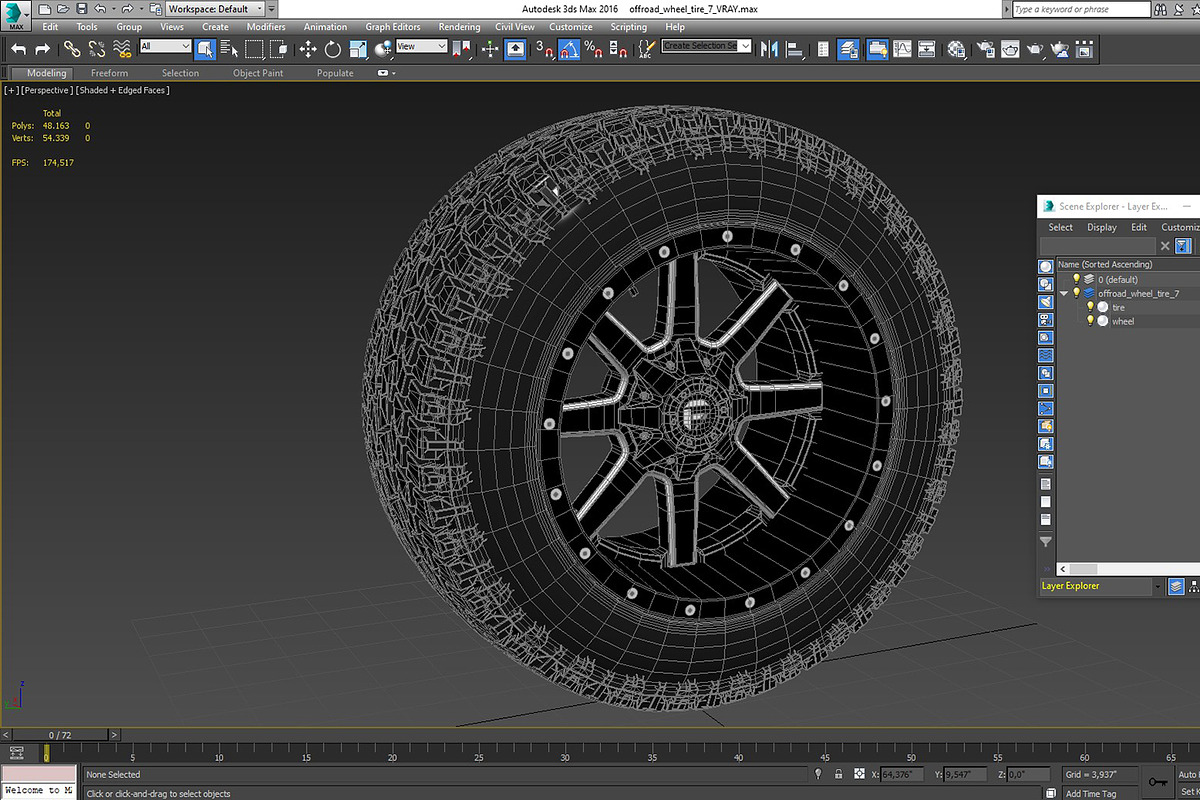Open Workspace: Default dropdown

tap(215, 9)
